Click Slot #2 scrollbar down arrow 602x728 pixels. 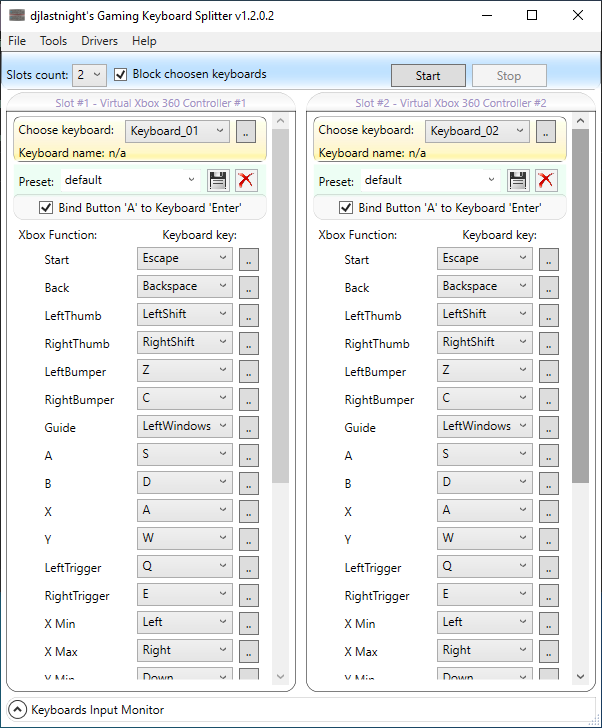580,676
